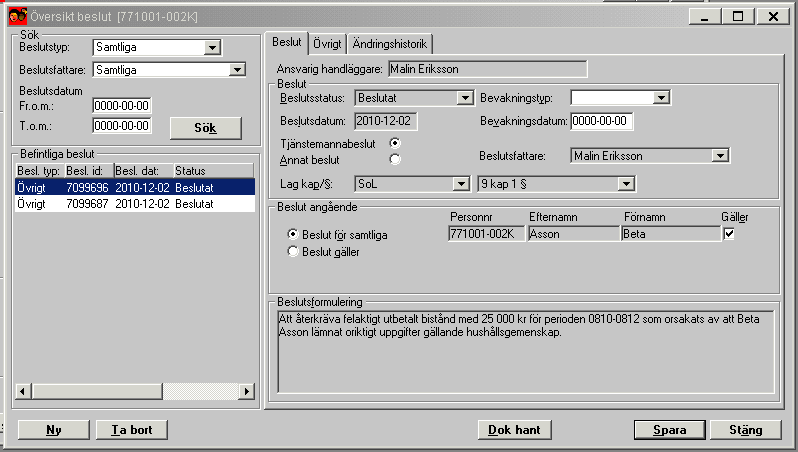
Task: Choose the Beslut gäller radio option
Action: tap(293, 251)
